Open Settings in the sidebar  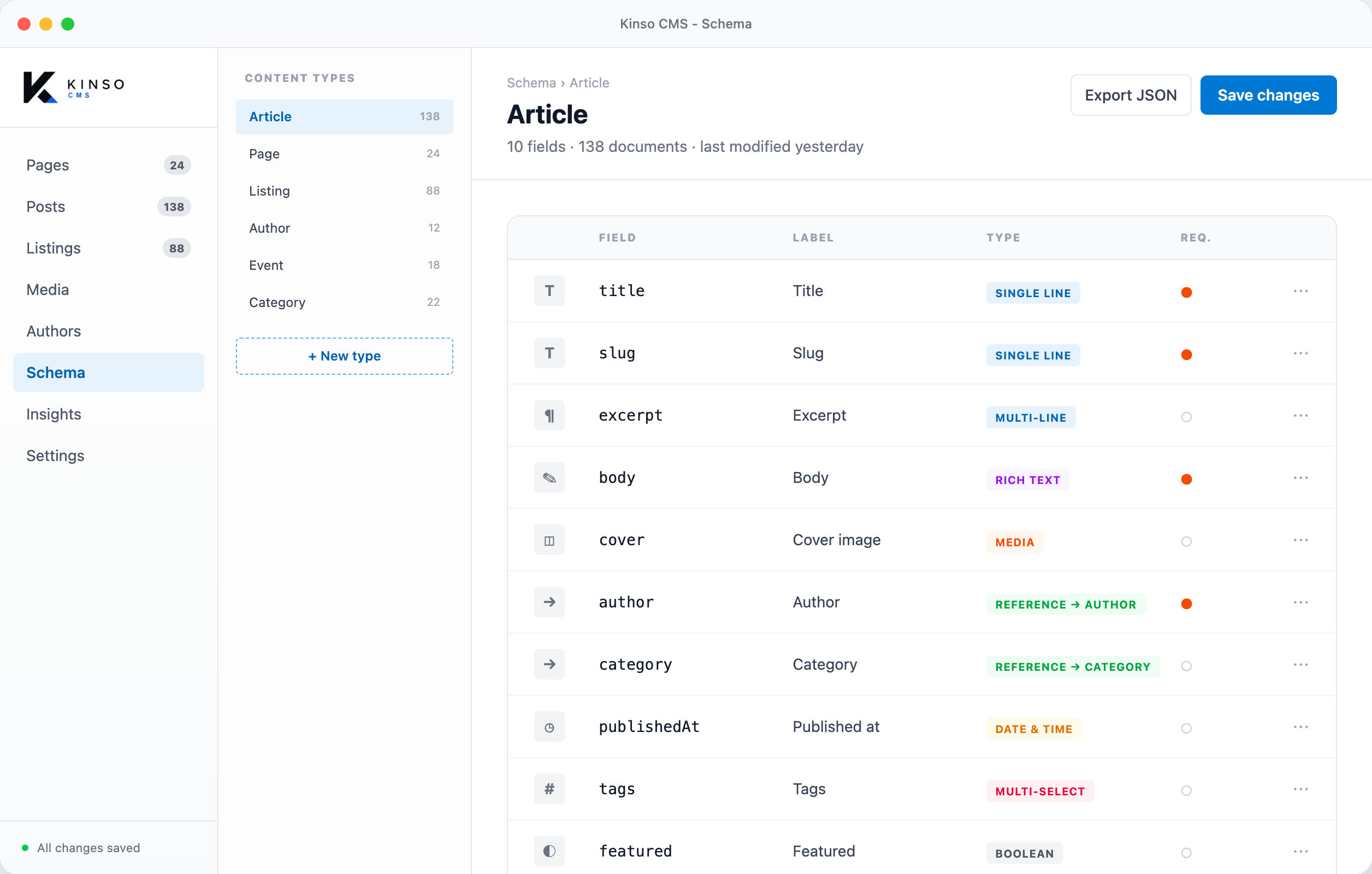pyautogui.click(x=108, y=456)
